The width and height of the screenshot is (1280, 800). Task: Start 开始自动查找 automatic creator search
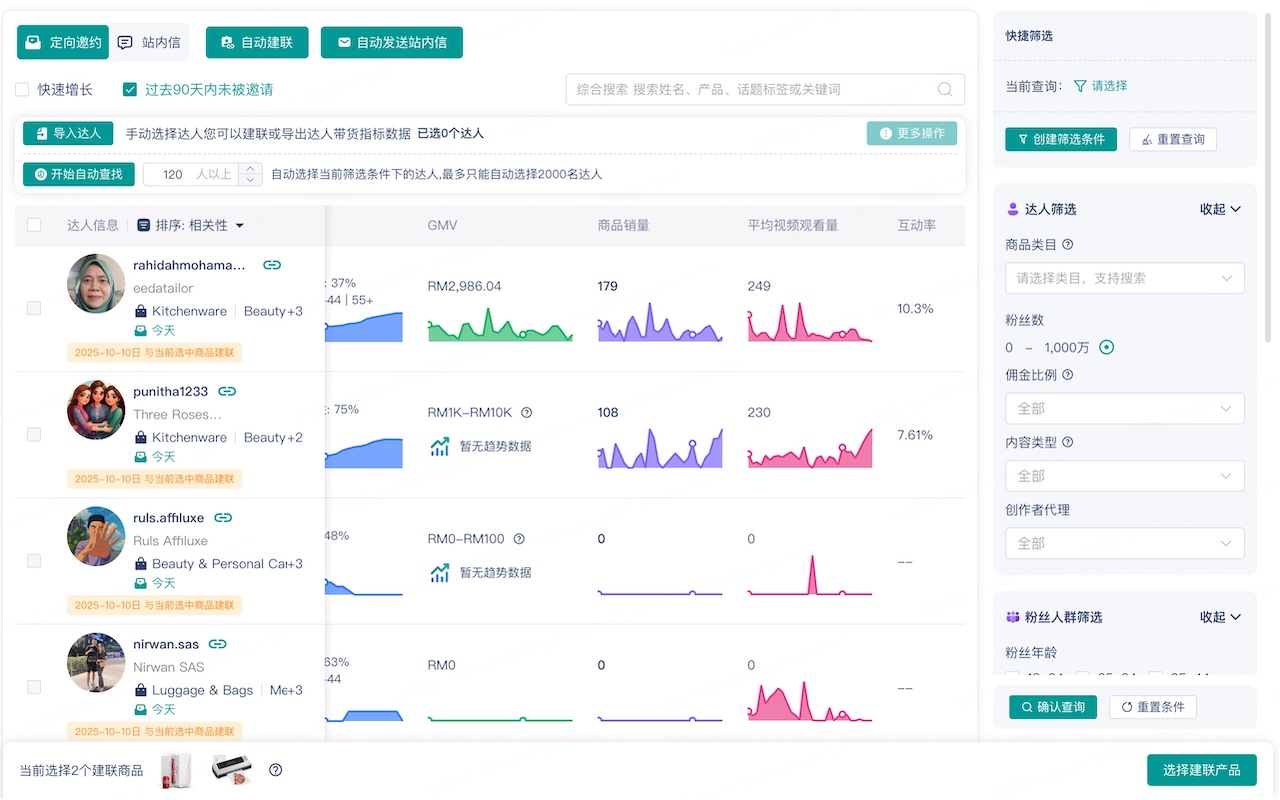tap(78, 173)
